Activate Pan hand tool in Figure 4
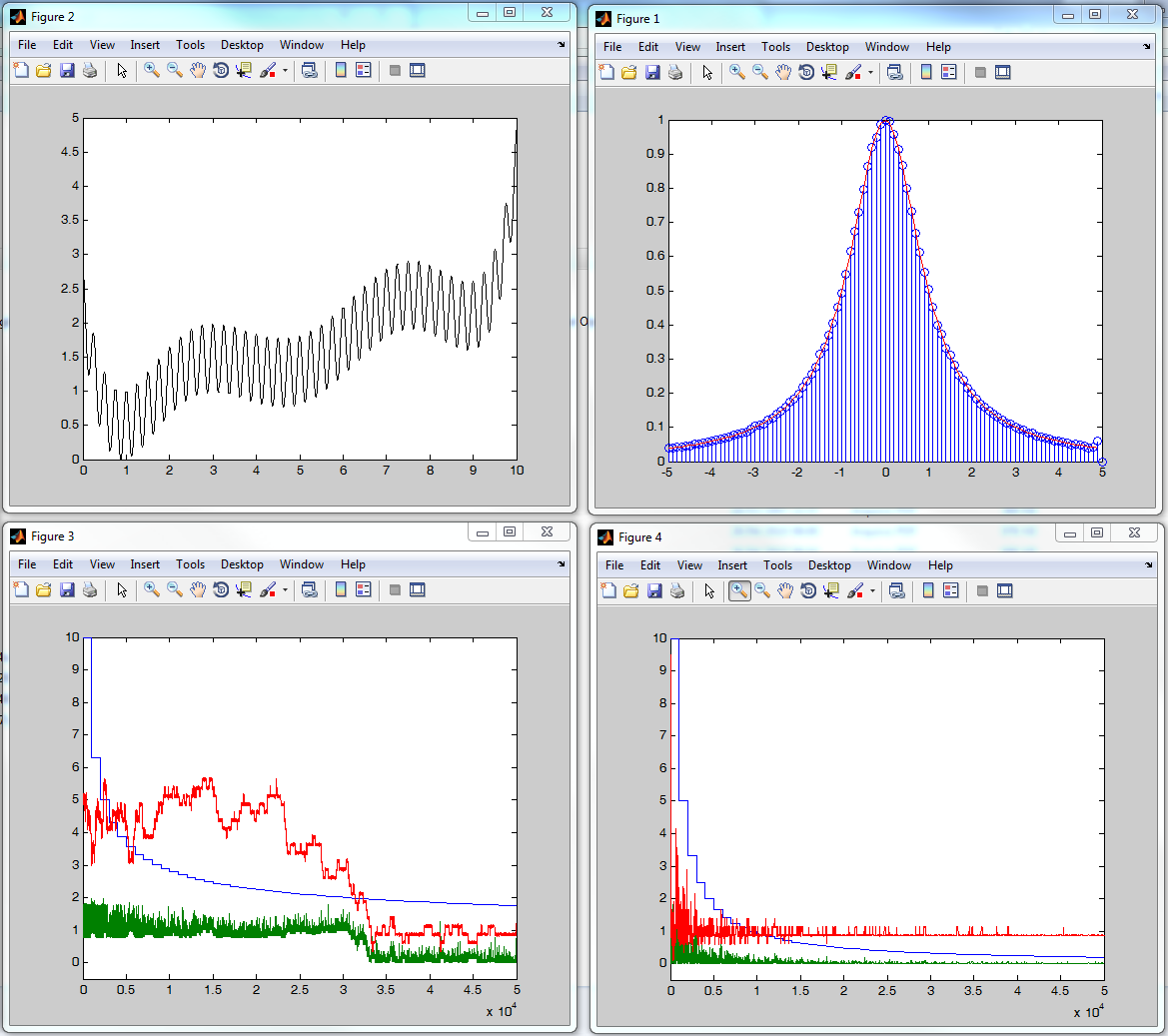This screenshot has height=1036, width=1168. 784,590
